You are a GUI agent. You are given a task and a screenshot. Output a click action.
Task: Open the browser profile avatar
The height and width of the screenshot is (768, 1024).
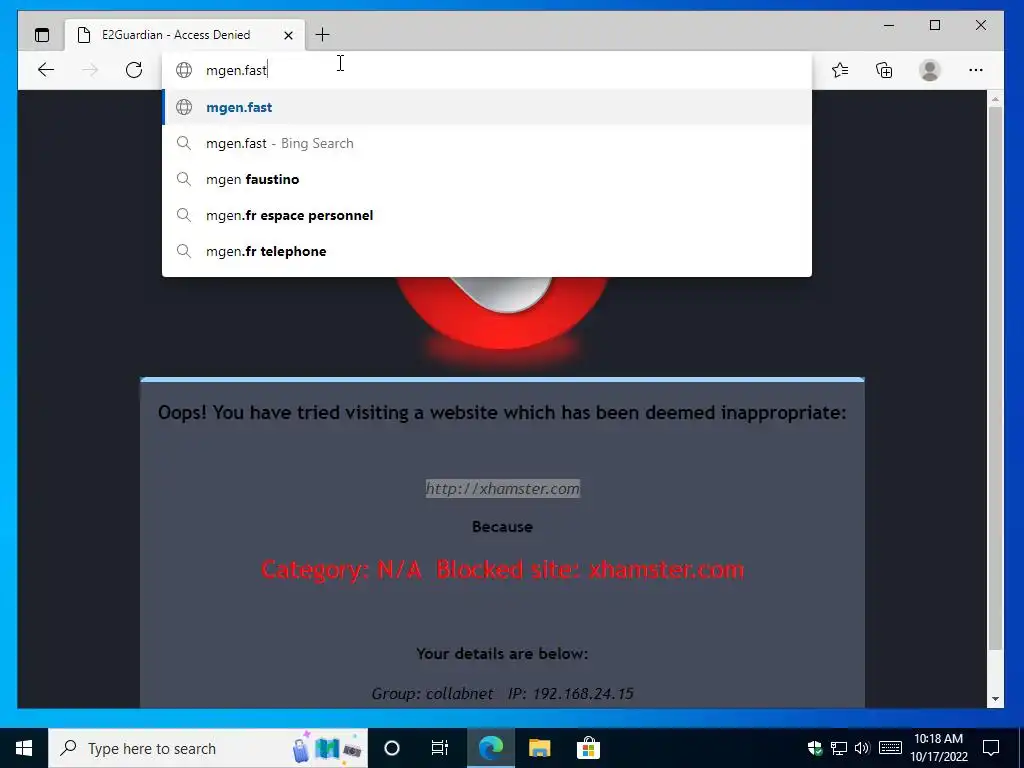coord(929,70)
